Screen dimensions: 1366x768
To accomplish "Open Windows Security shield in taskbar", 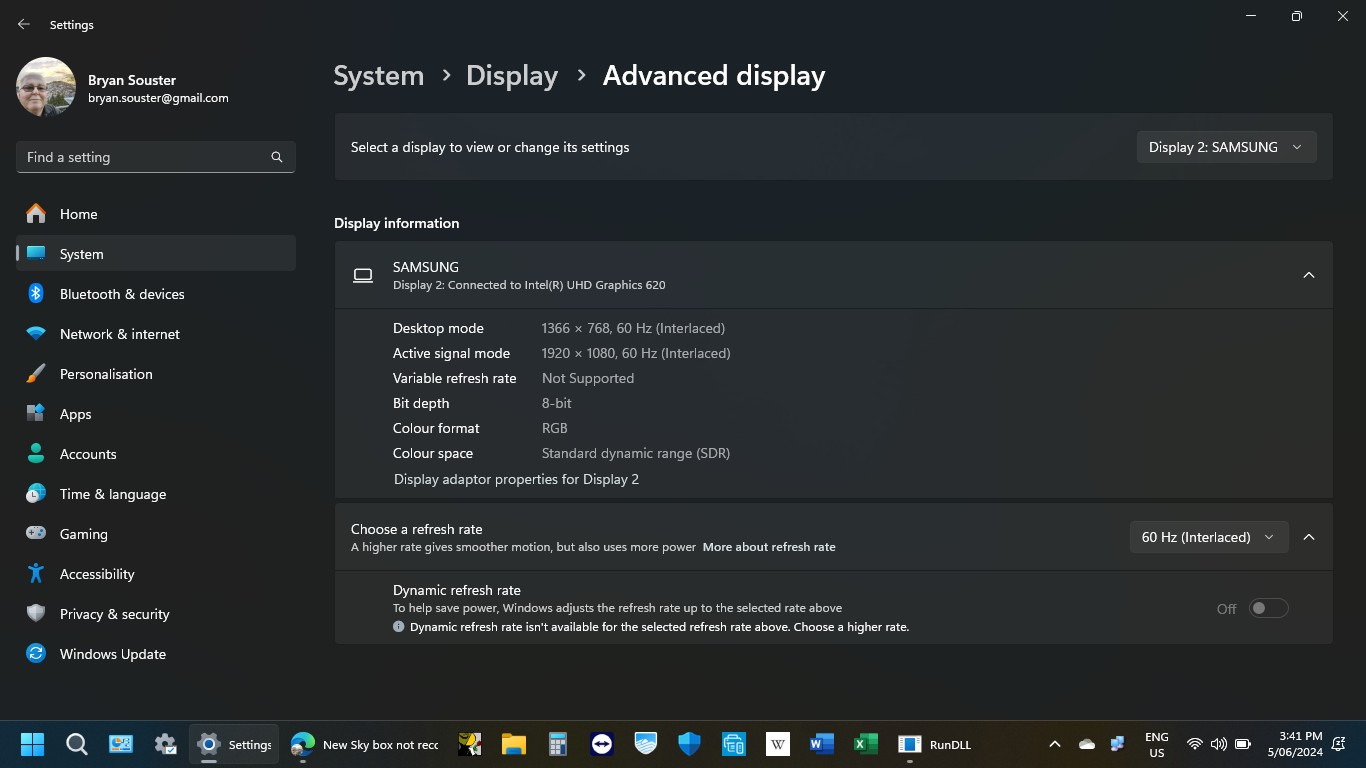I will tap(690, 744).
